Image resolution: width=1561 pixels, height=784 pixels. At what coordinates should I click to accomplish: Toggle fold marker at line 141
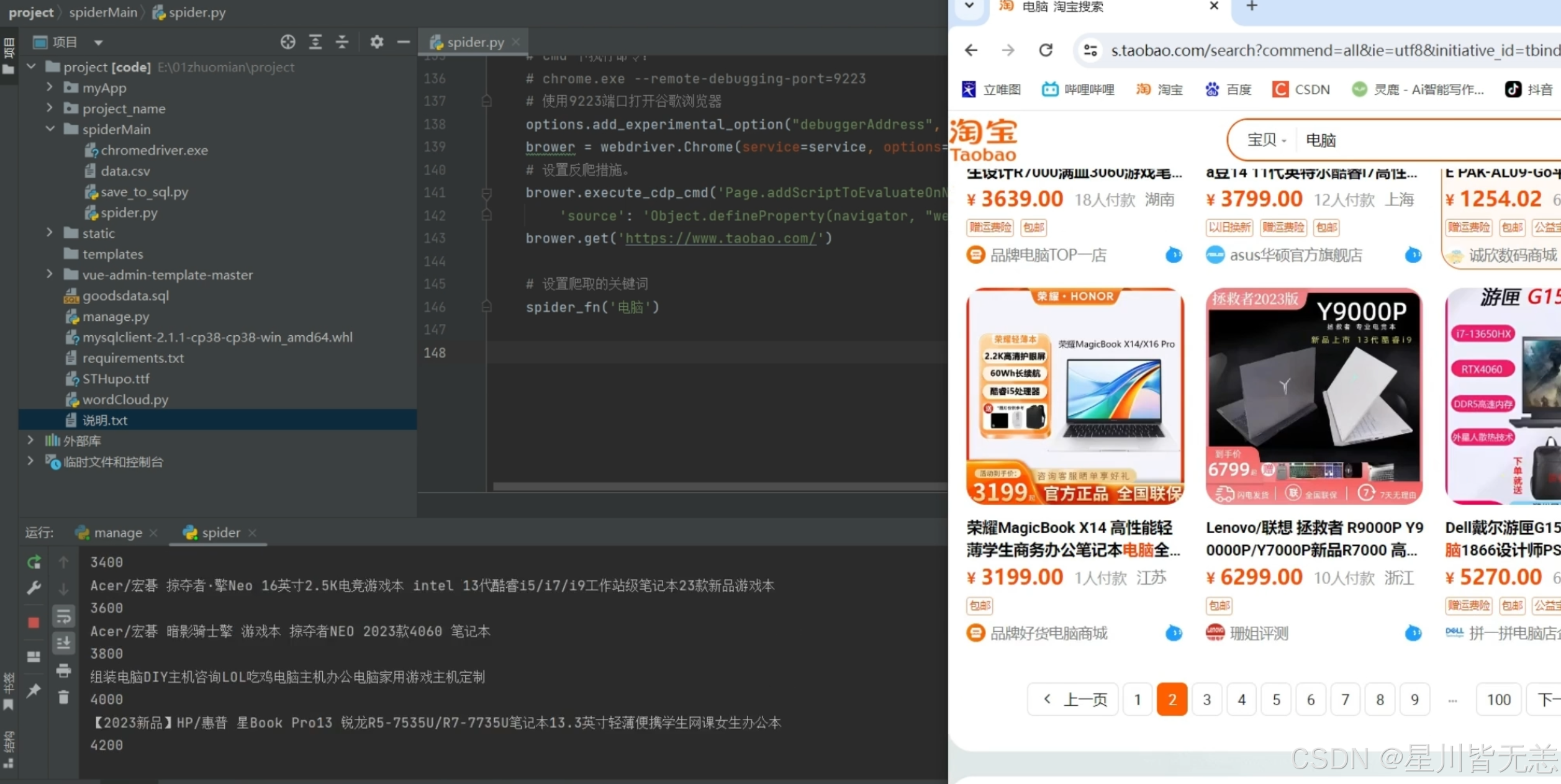487,193
